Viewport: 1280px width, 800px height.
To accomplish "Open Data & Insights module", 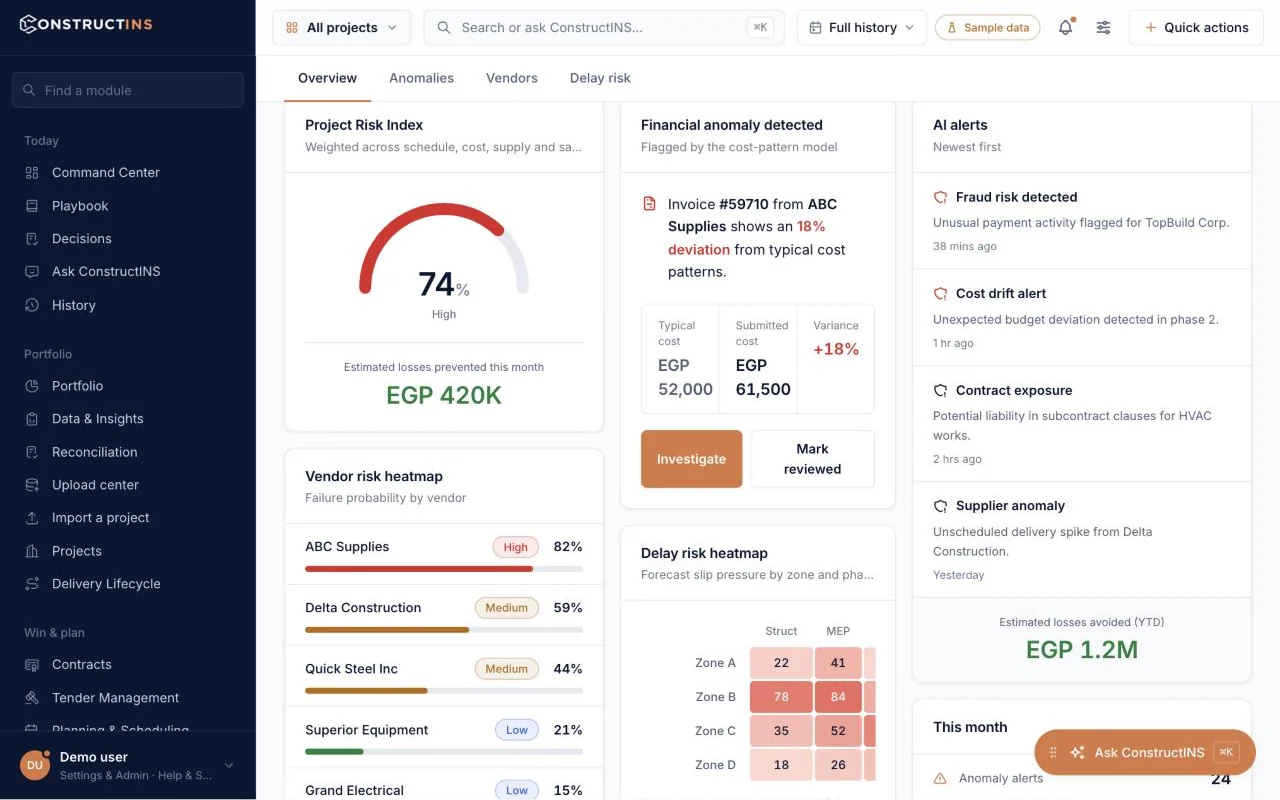I will click(x=127, y=418).
